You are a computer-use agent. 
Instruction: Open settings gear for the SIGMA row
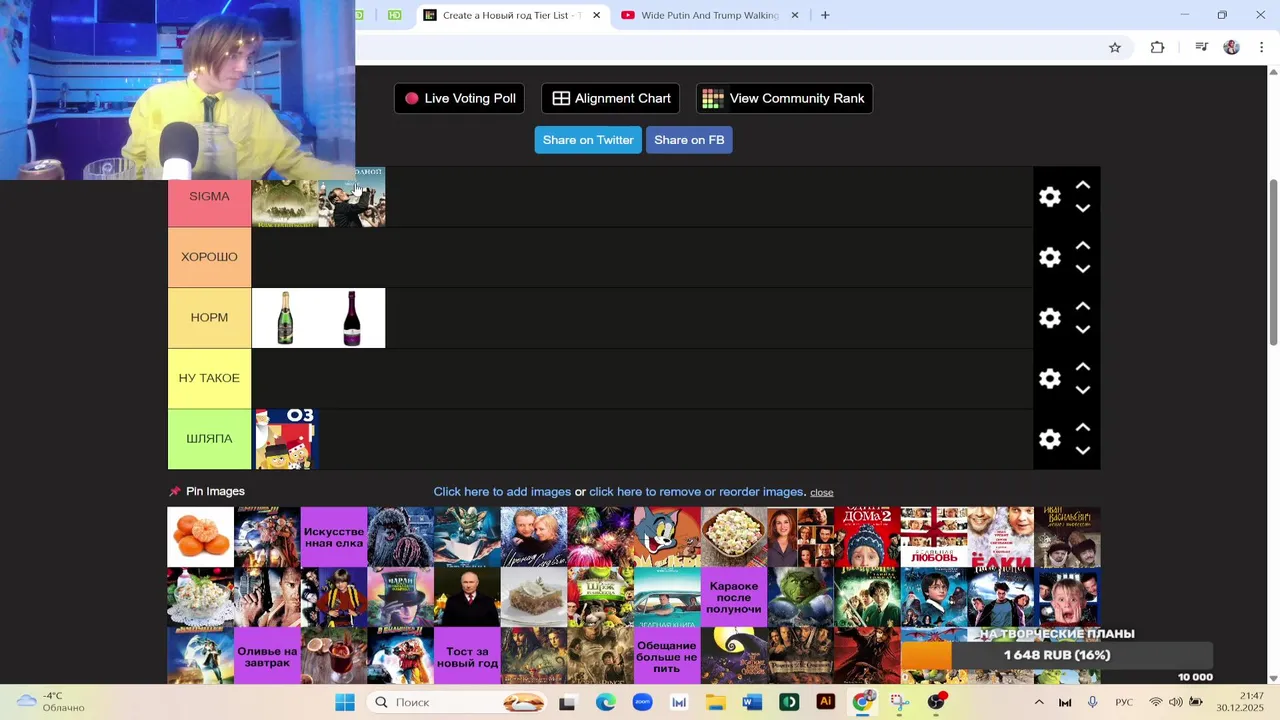(1049, 197)
